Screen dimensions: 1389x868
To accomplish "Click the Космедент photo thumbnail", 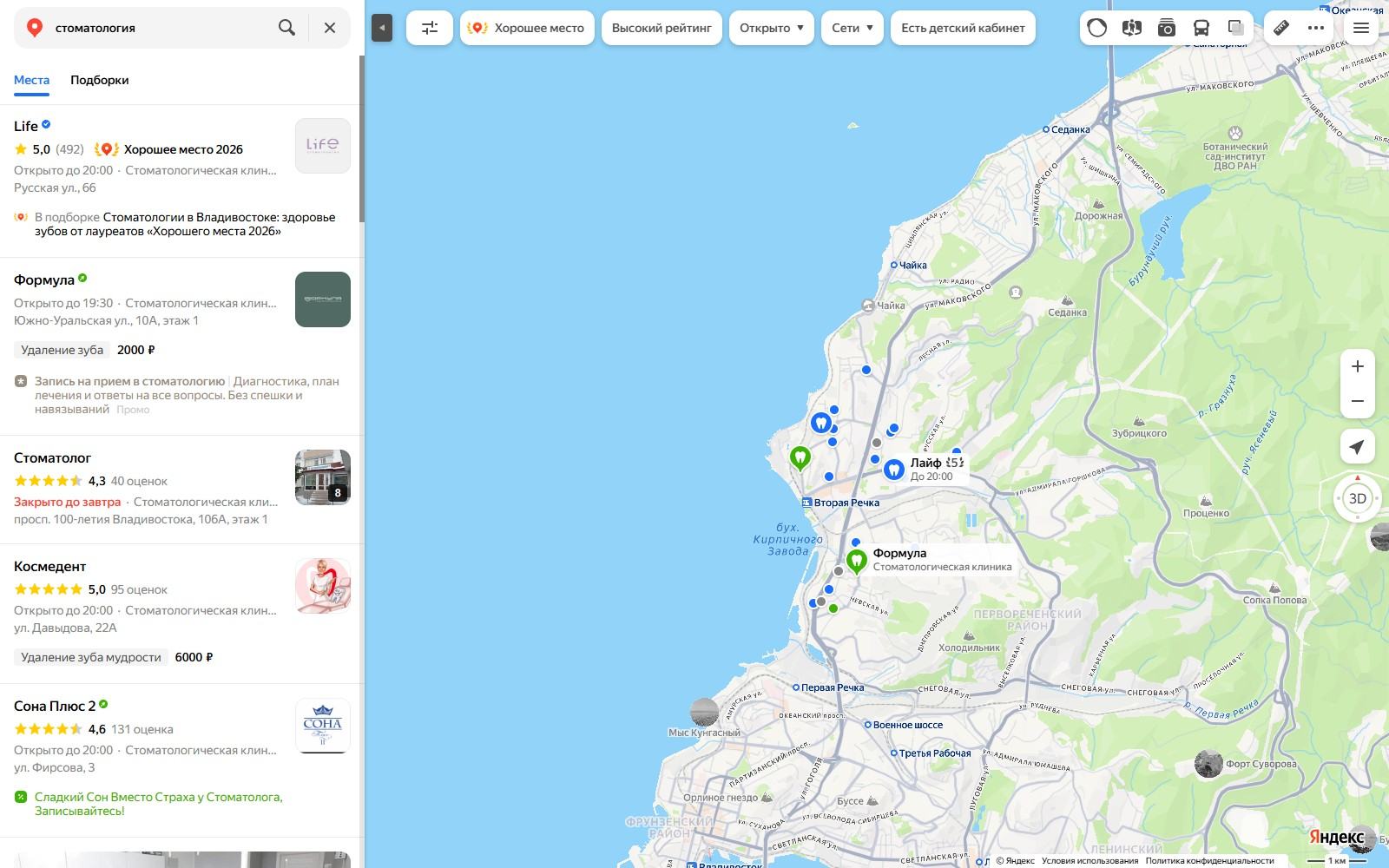I will pyautogui.click(x=323, y=586).
